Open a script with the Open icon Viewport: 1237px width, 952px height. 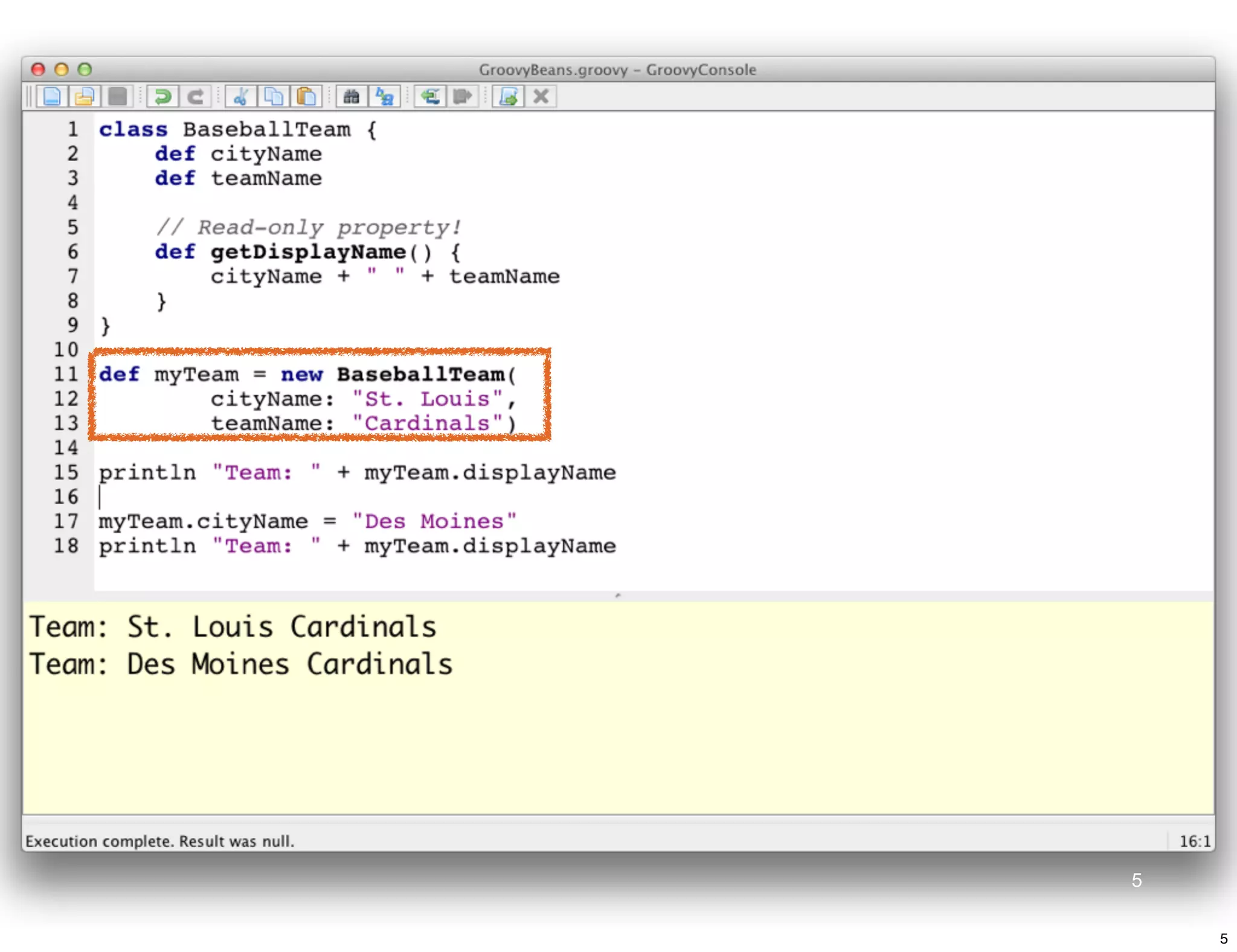tap(85, 97)
